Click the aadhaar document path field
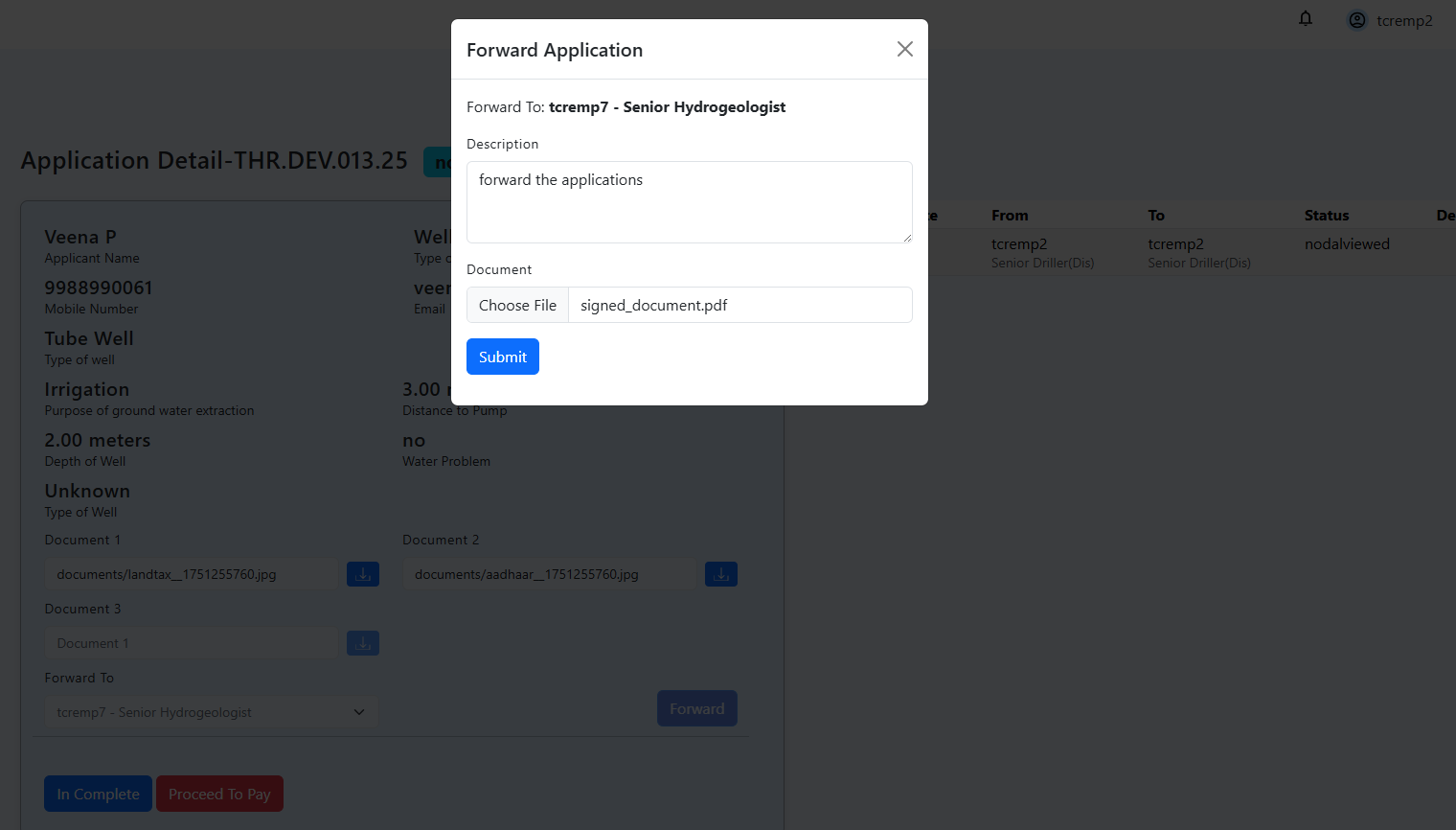1456x830 pixels. pos(549,574)
